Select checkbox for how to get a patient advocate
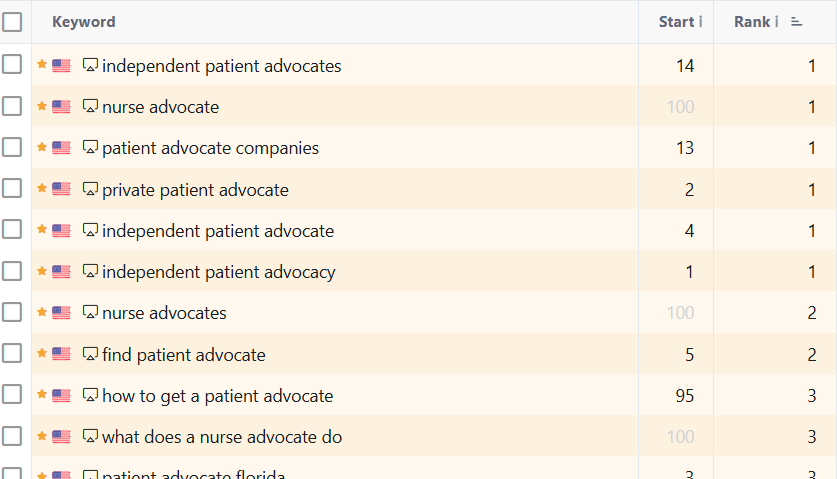Image resolution: width=837 pixels, height=479 pixels. (x=12, y=395)
